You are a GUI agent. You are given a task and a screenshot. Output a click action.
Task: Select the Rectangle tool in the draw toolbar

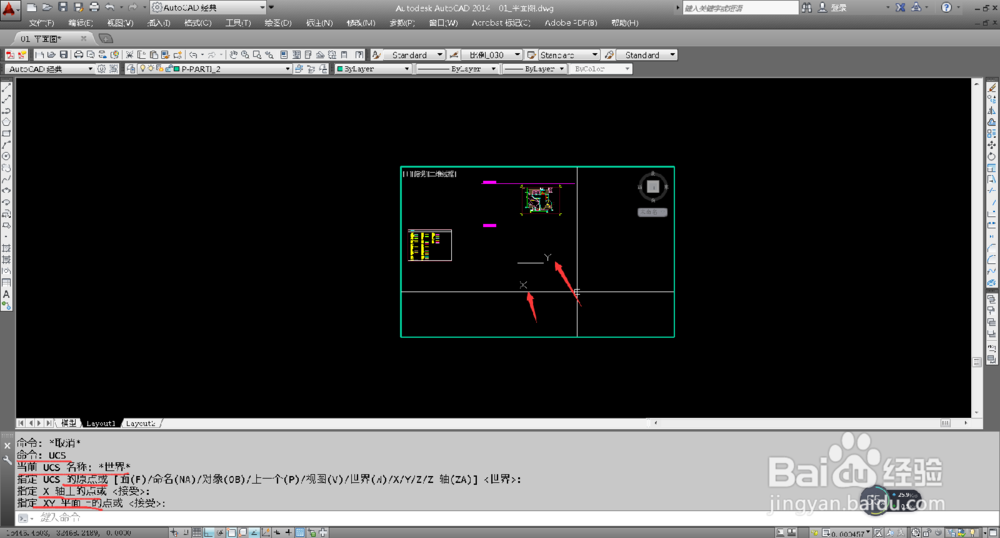pos(6,134)
